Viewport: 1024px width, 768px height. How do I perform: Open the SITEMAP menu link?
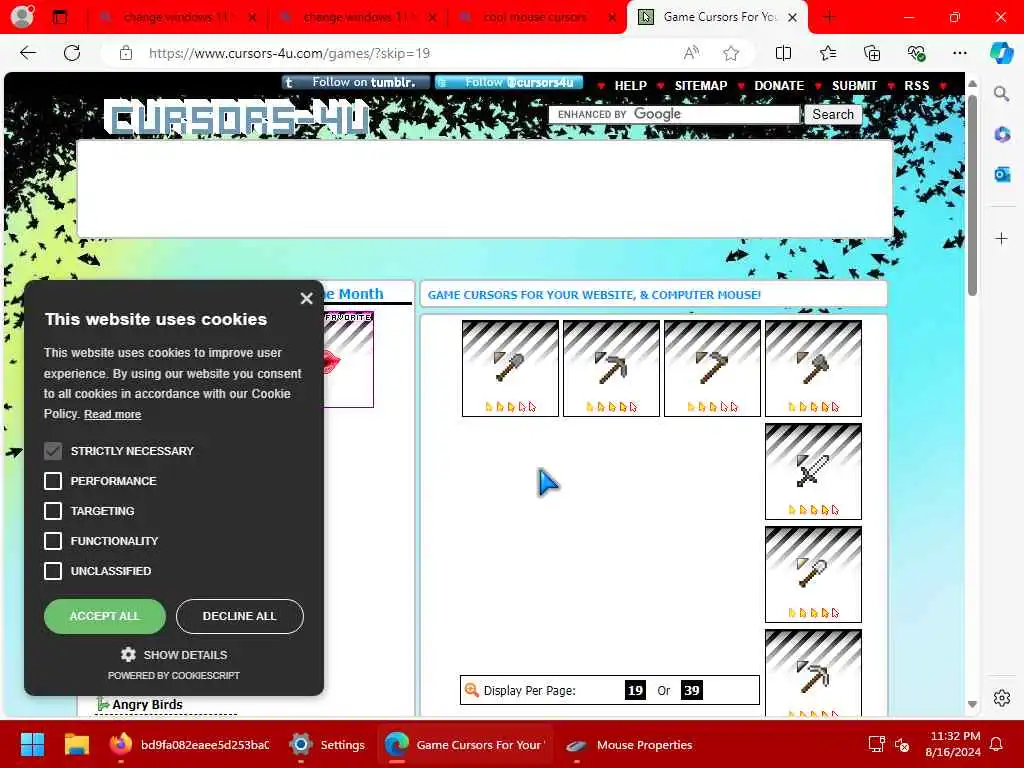tap(701, 86)
